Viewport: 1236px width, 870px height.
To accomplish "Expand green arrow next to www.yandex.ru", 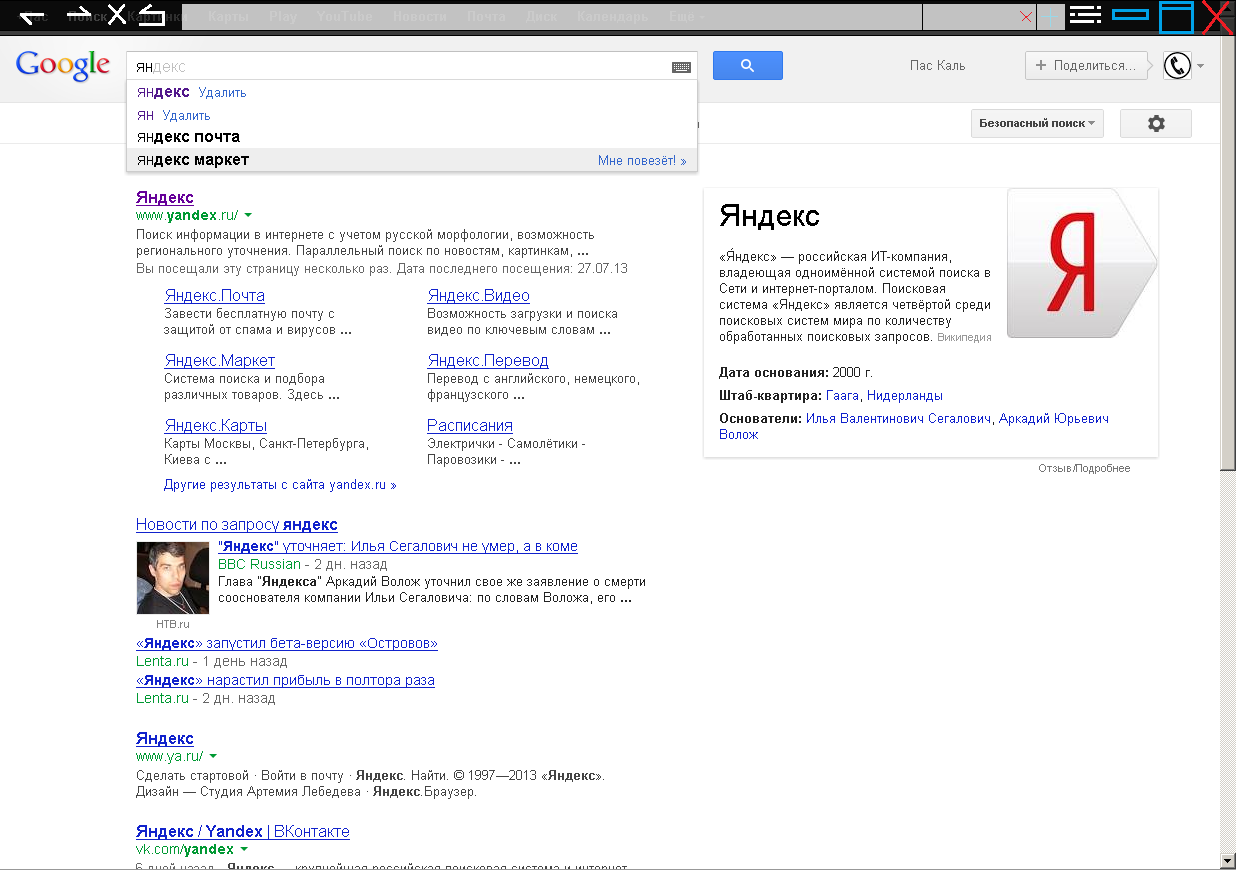I will coord(248,215).
